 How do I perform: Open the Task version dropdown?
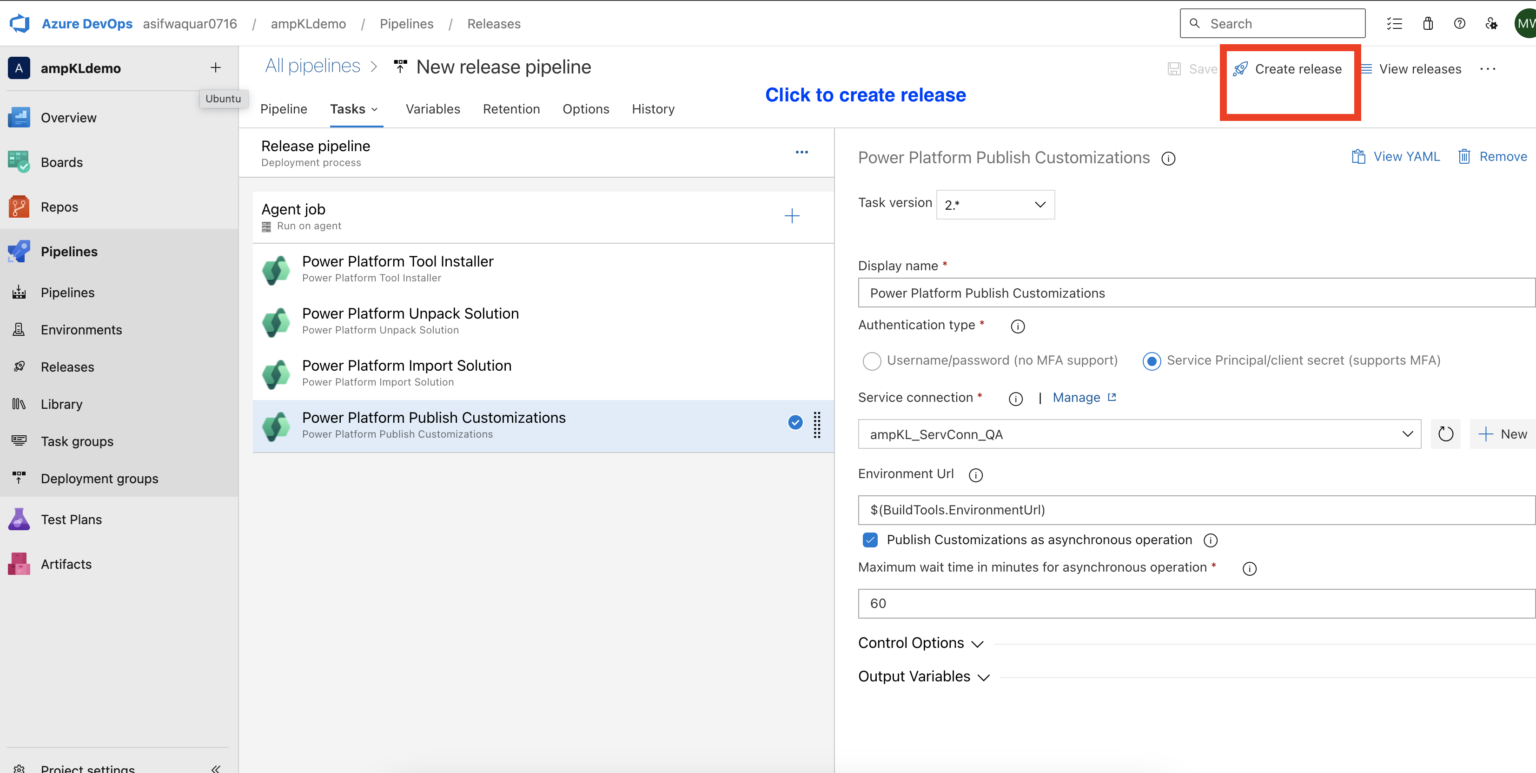[995, 204]
